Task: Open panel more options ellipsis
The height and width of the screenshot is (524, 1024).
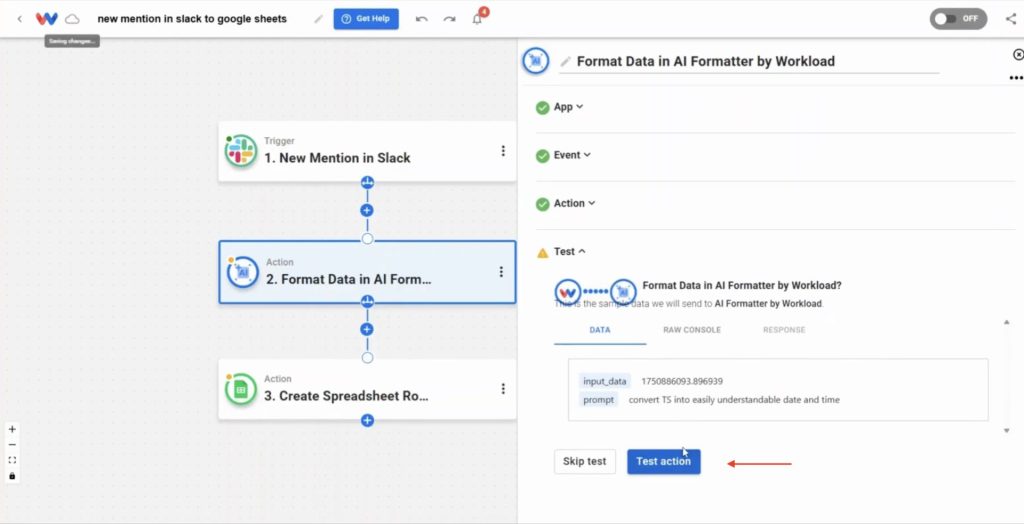Action: [x=1016, y=78]
